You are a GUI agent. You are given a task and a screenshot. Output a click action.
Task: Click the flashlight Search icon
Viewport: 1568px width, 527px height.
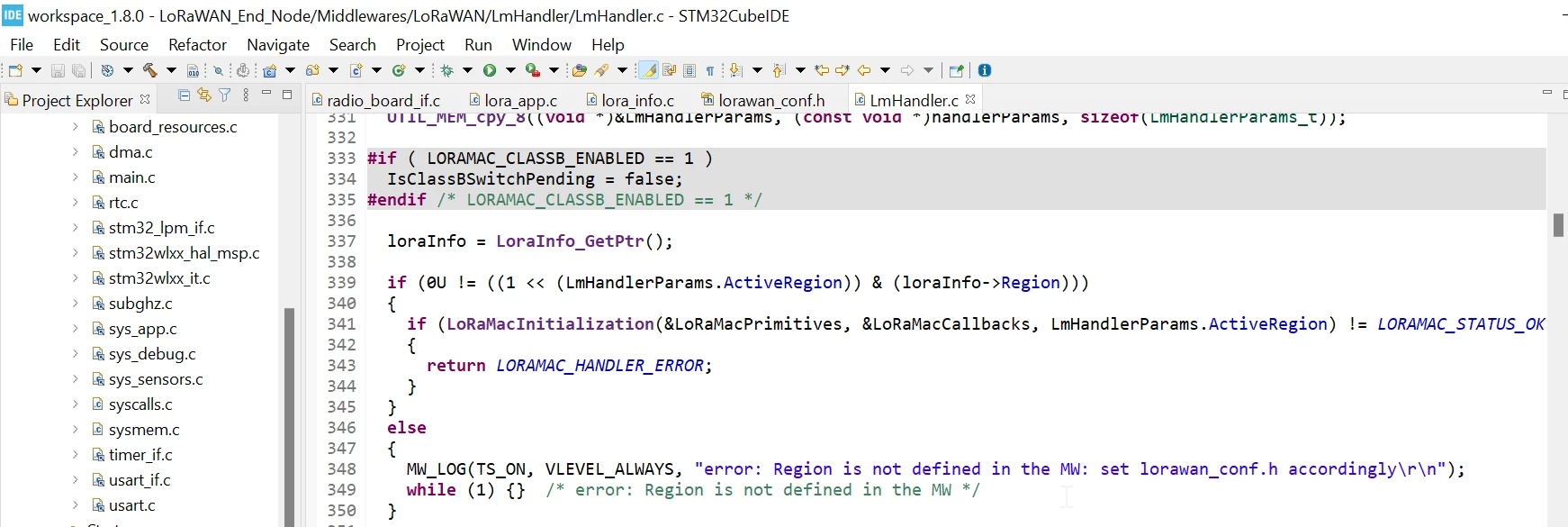pos(601,70)
